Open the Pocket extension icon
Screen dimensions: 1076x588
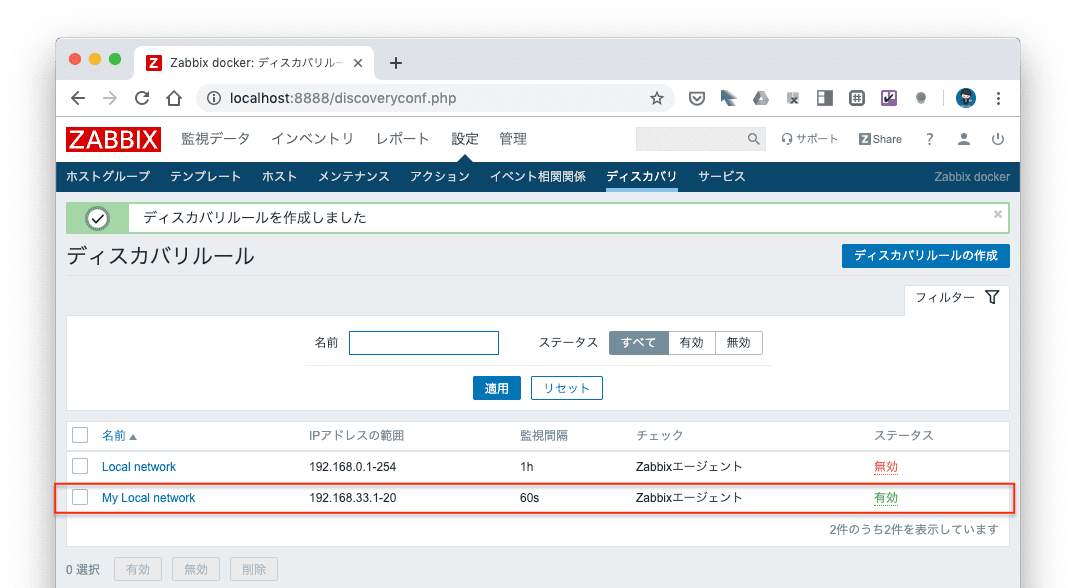[697, 98]
